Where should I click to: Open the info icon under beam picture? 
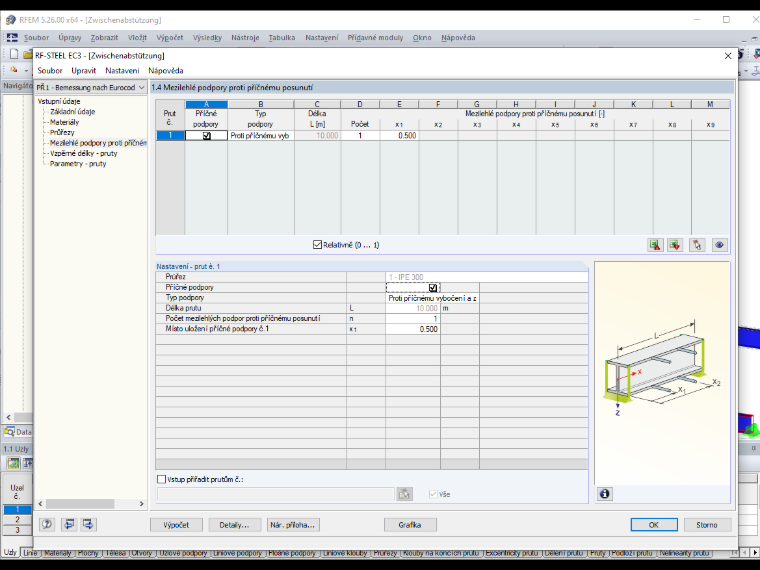tap(604, 494)
